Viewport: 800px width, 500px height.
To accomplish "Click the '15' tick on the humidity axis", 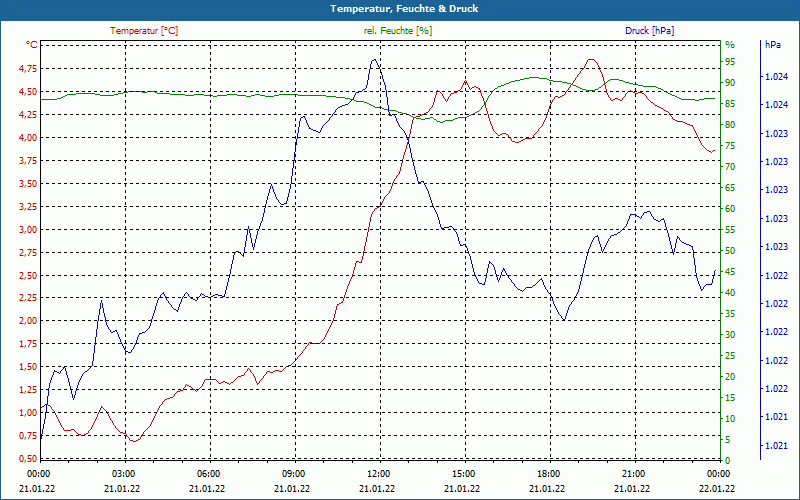I will [x=730, y=397].
